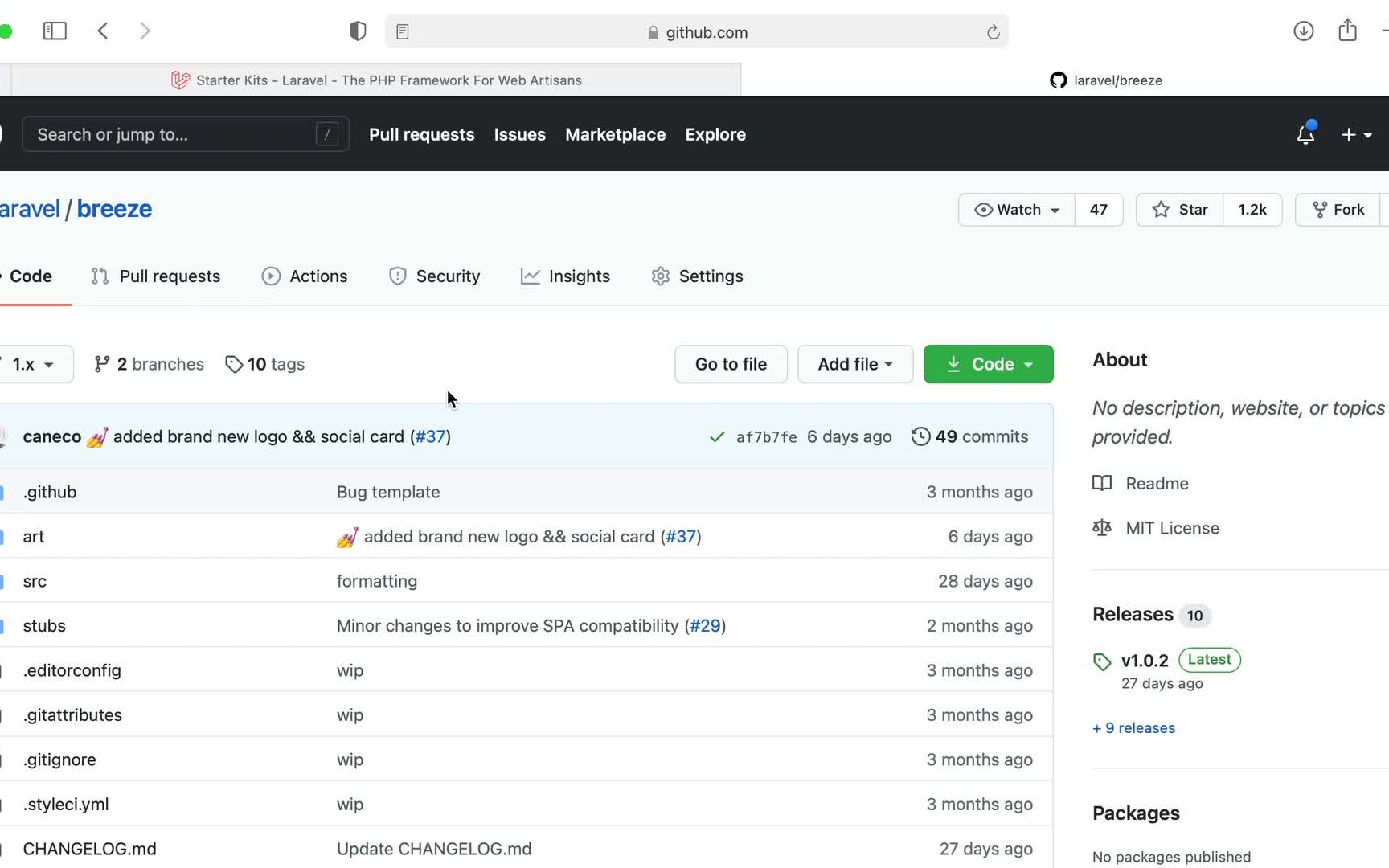Go forward with the browser forward arrow
Screen dimensions: 1389x868
pos(145,31)
